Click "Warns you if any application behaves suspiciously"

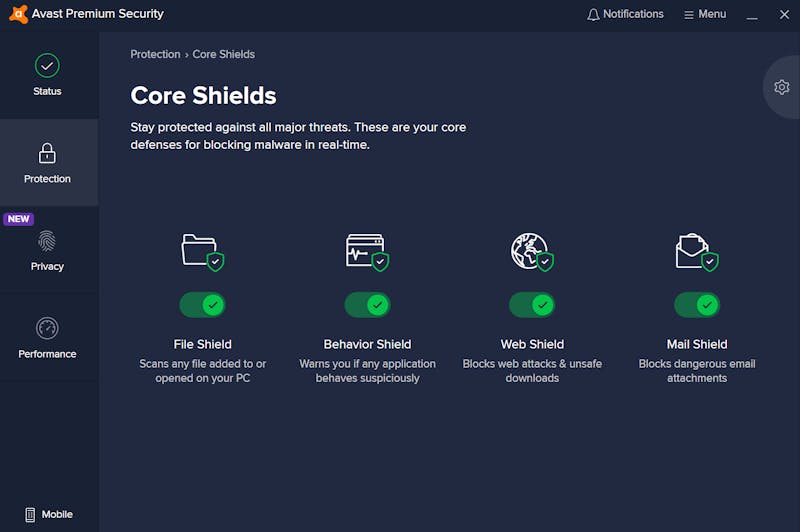click(367, 371)
